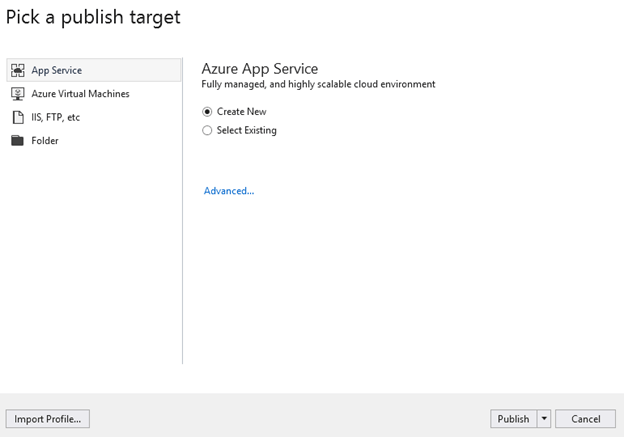Image resolution: width=624 pixels, height=437 pixels.
Task: Click the Folder icon in target list
Action: click(x=18, y=140)
